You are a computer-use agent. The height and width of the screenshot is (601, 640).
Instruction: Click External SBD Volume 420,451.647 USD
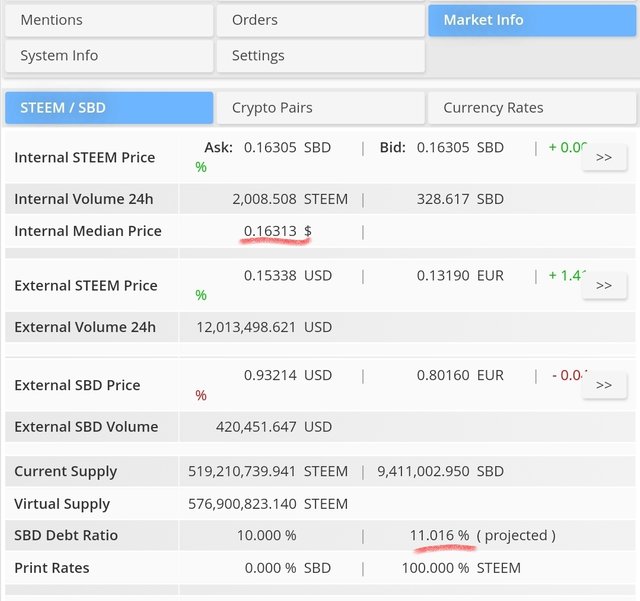click(274, 427)
